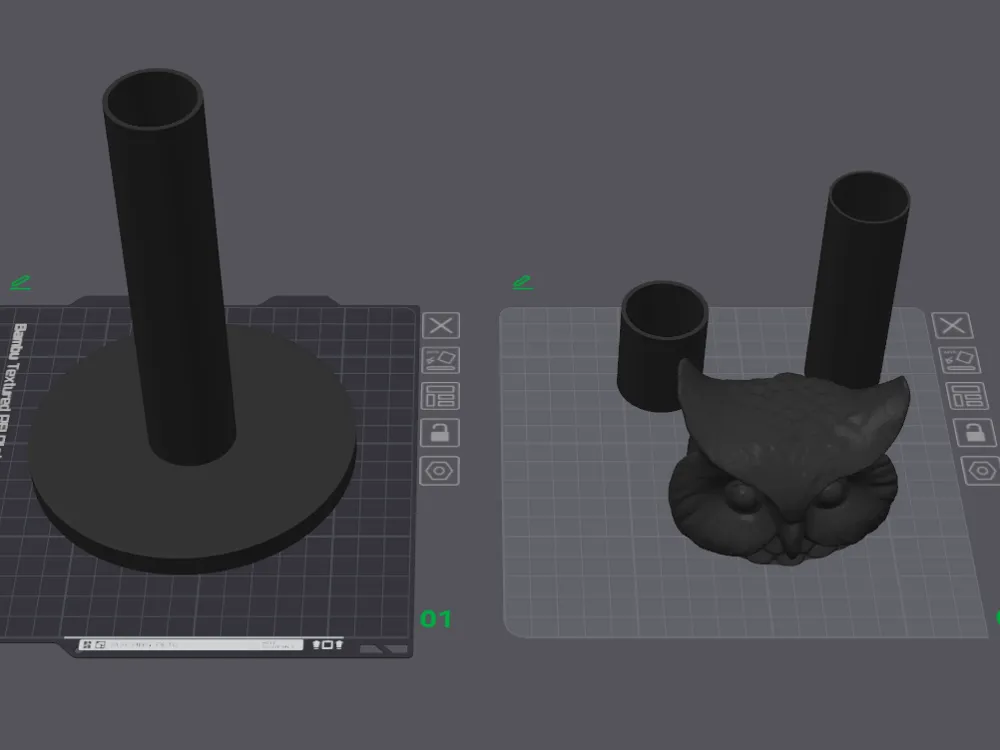The image size is (1000, 750).
Task: Remove the second plate with its X icon
Action: tap(953, 325)
